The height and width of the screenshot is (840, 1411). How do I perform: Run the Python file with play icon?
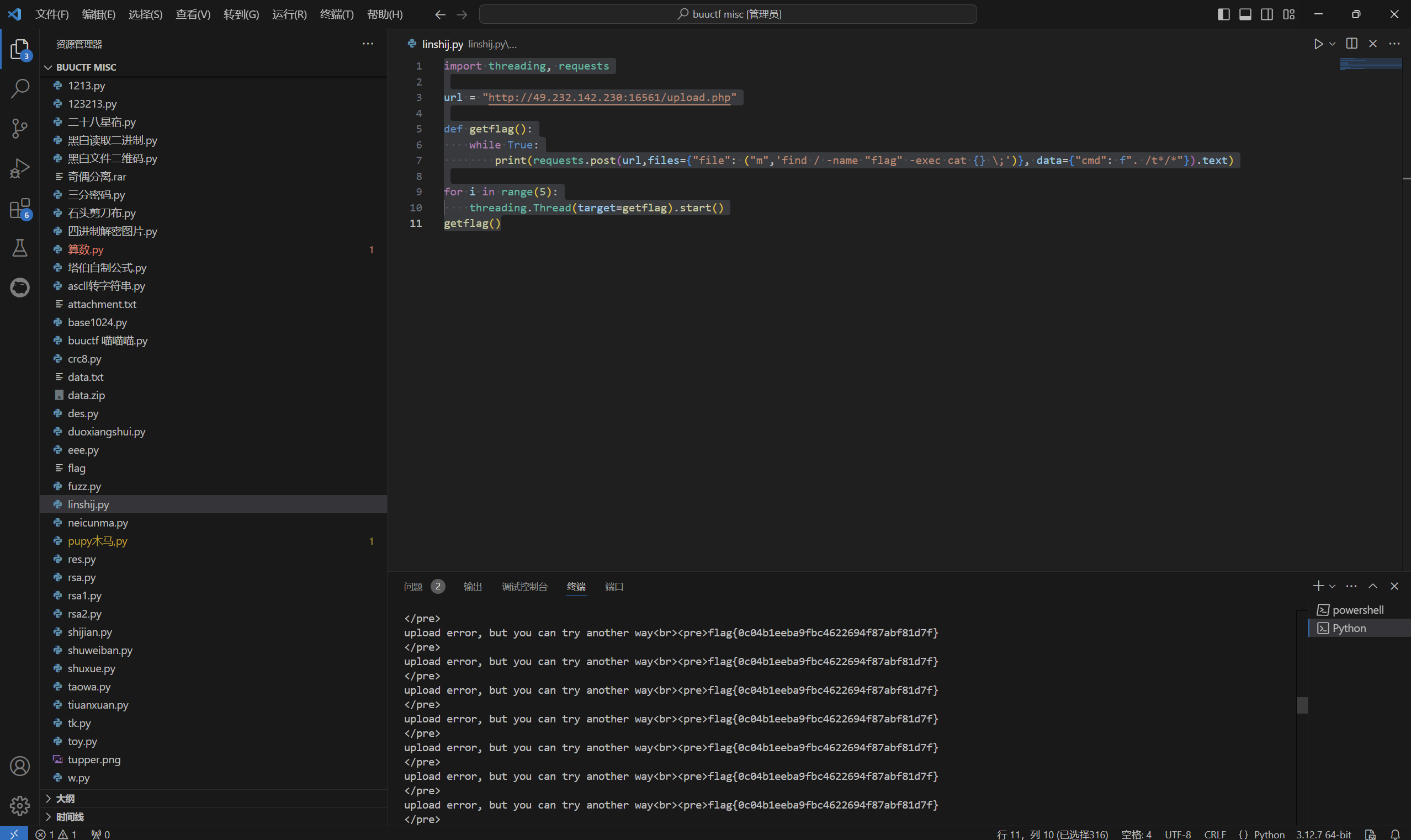tap(1318, 44)
